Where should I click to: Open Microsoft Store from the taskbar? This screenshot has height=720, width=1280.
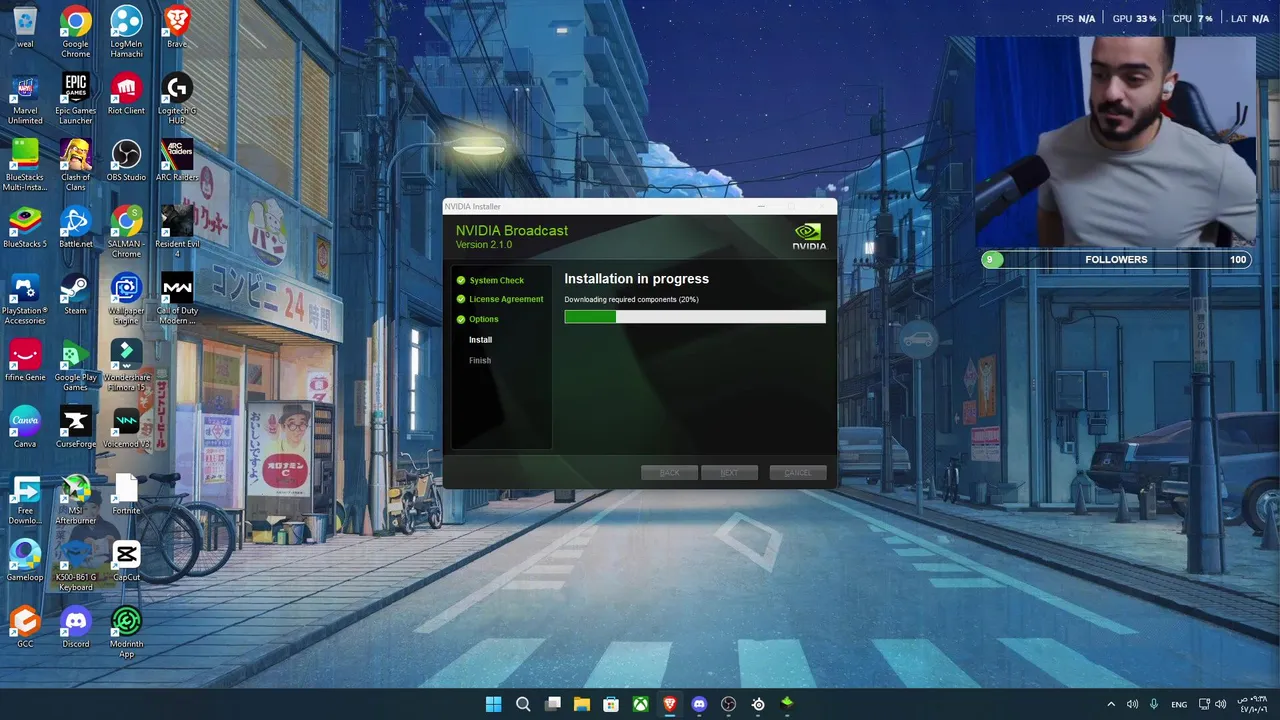tap(611, 704)
